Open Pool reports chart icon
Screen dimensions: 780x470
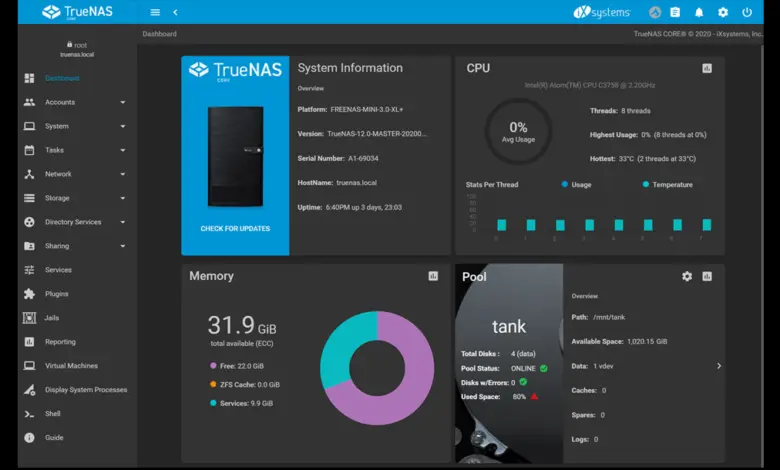click(x=707, y=276)
